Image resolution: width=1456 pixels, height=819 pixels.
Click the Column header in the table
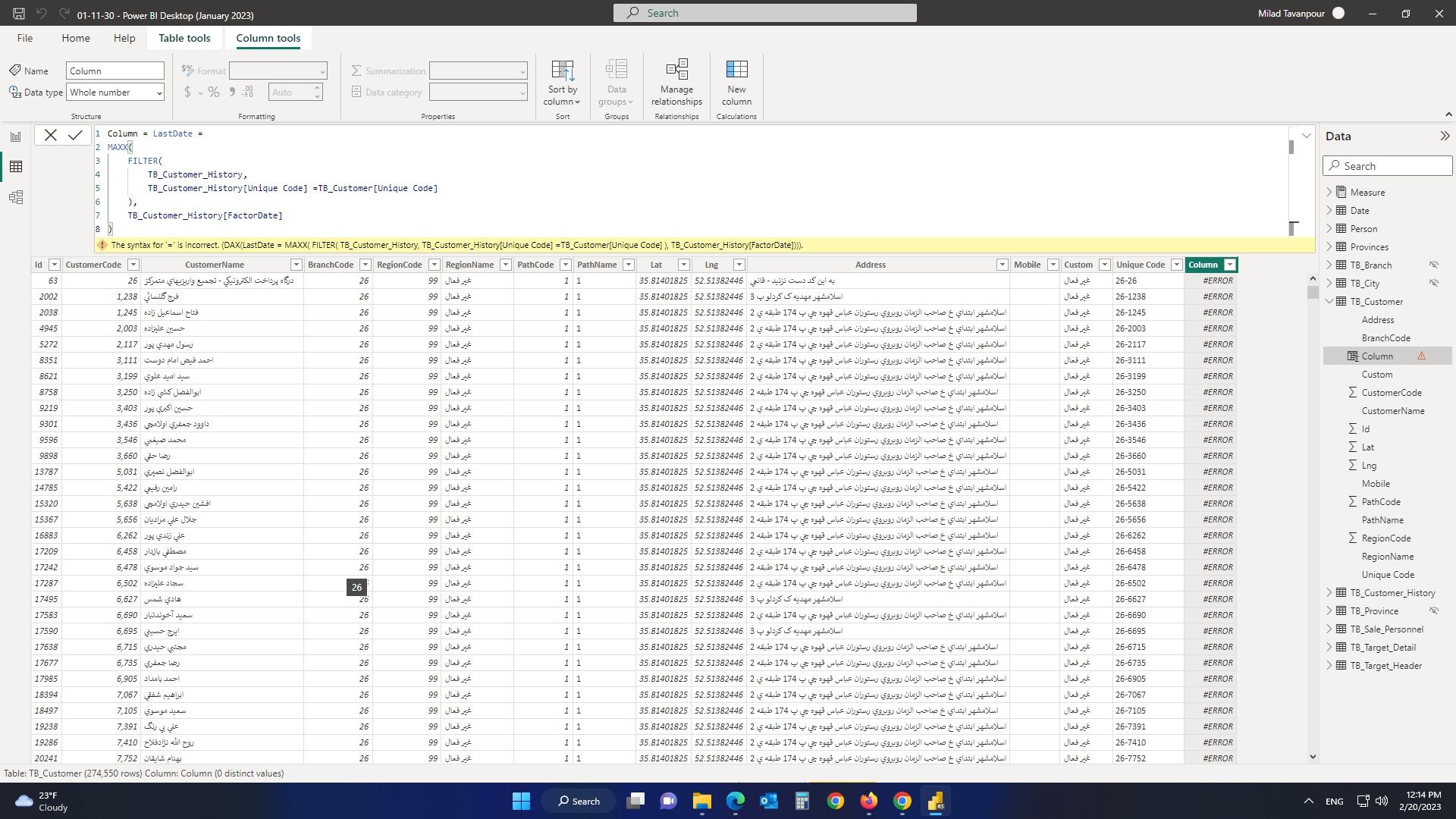(x=1203, y=265)
